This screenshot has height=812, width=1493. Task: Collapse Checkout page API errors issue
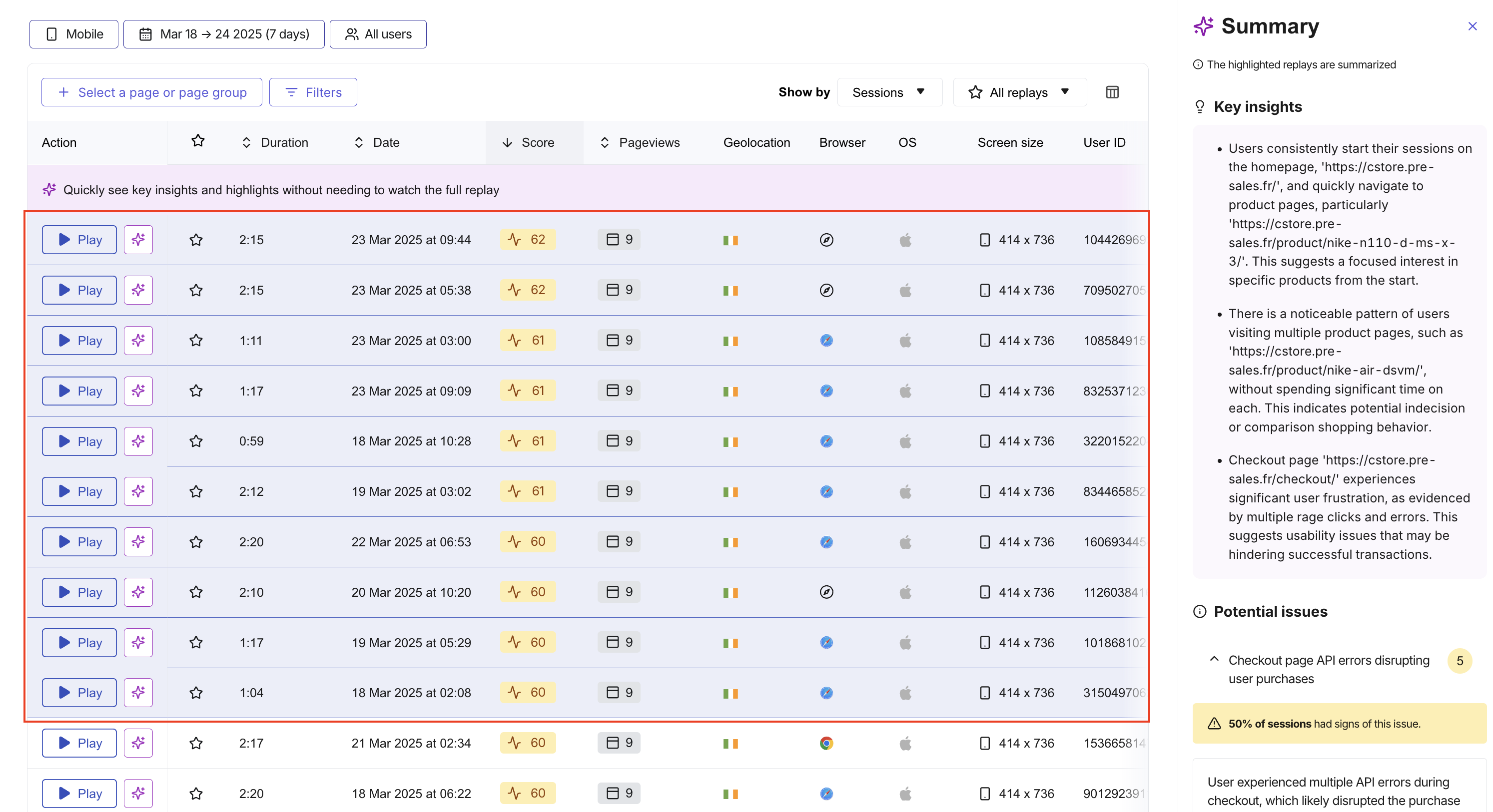[x=1214, y=659]
